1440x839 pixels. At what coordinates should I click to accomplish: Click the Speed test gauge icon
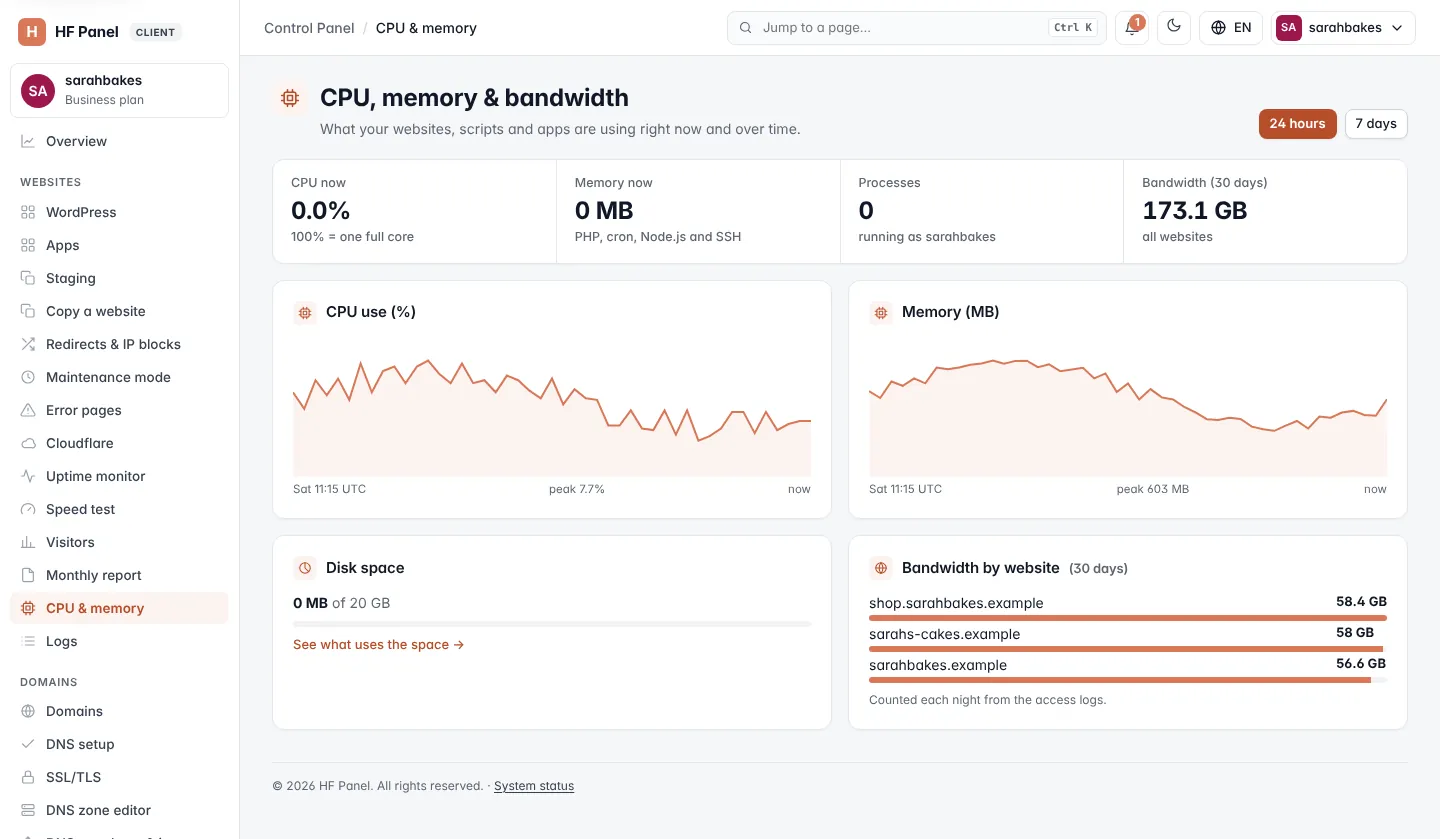coord(28,509)
